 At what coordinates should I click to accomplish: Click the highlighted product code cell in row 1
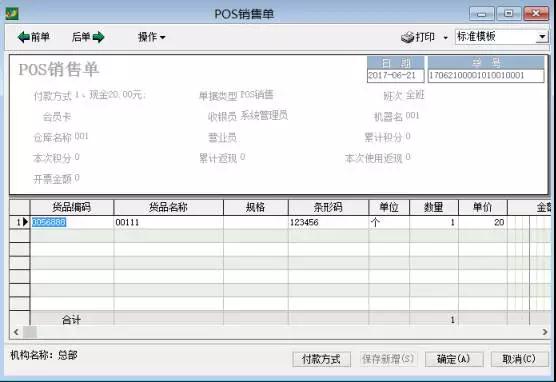click(x=72, y=222)
